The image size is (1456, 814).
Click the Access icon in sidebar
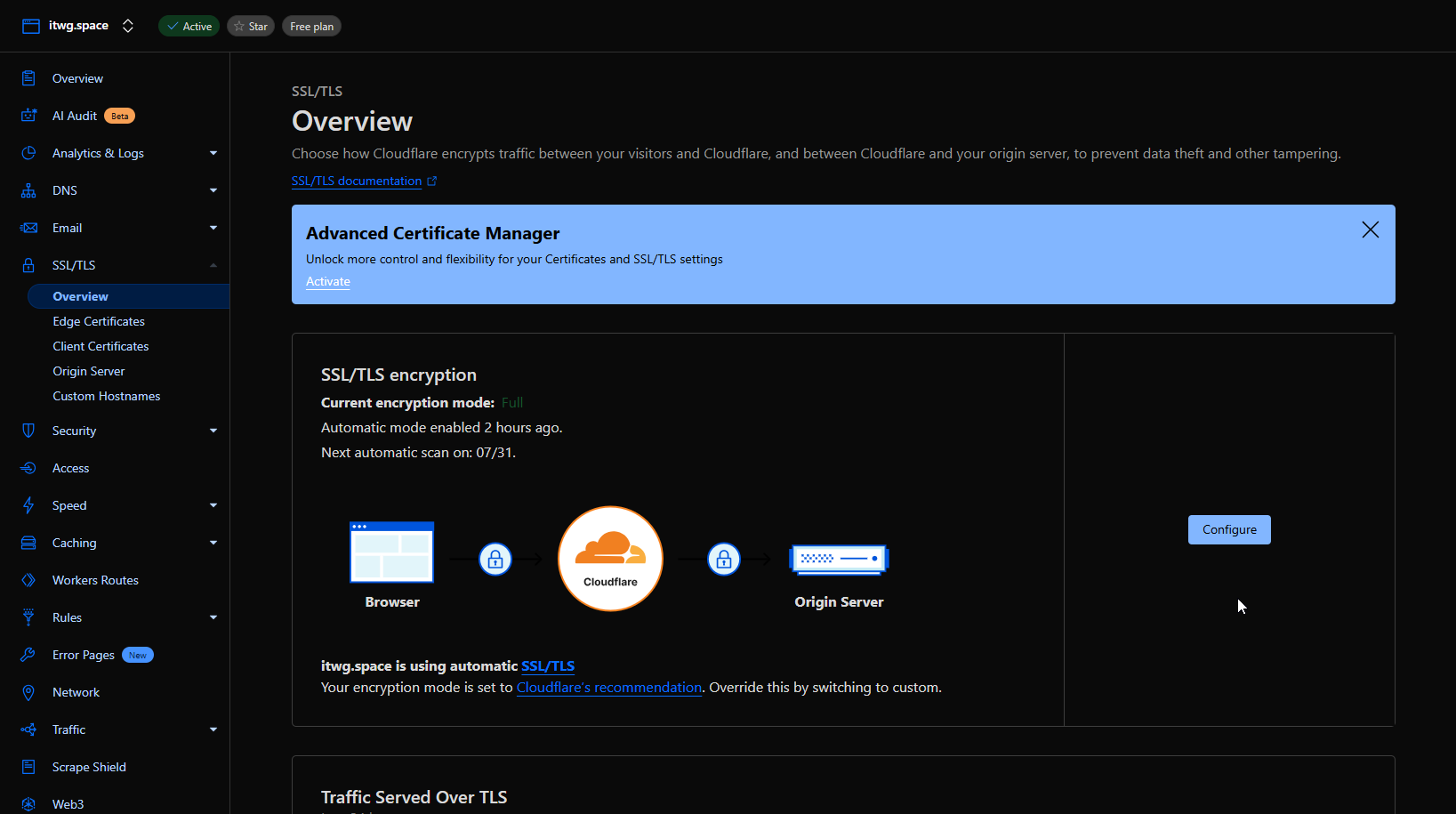[28, 468]
